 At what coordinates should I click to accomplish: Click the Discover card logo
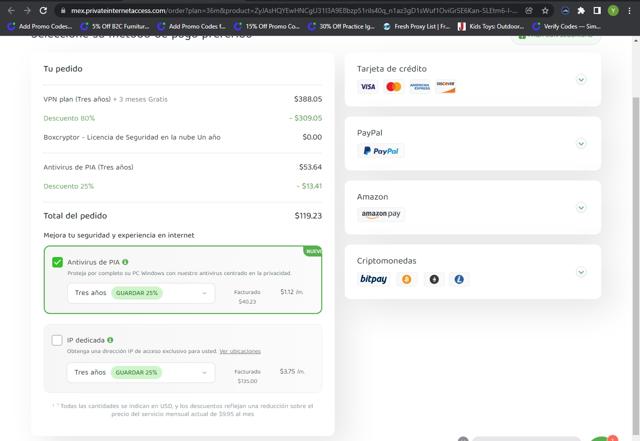coord(445,87)
